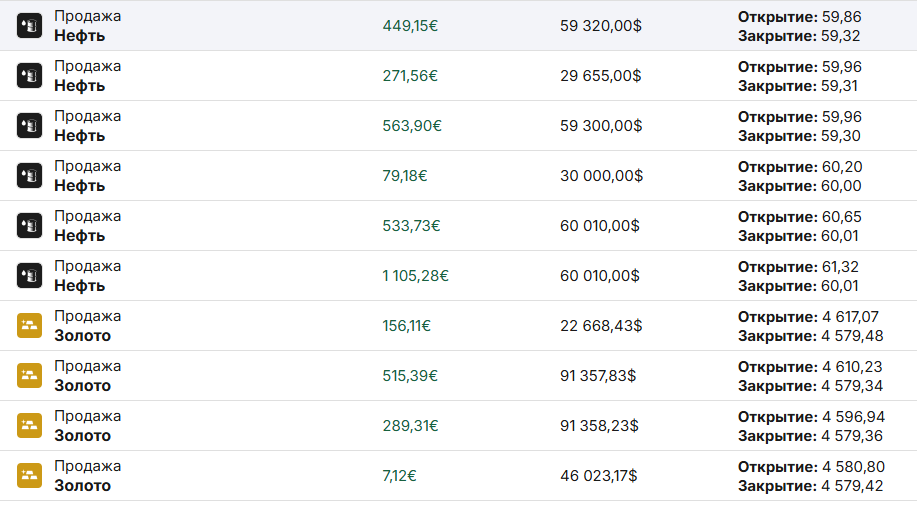Viewport: 917px width, 510px height.
Task: Click the gold bars icon in 156,11€ row
Action: (29, 326)
